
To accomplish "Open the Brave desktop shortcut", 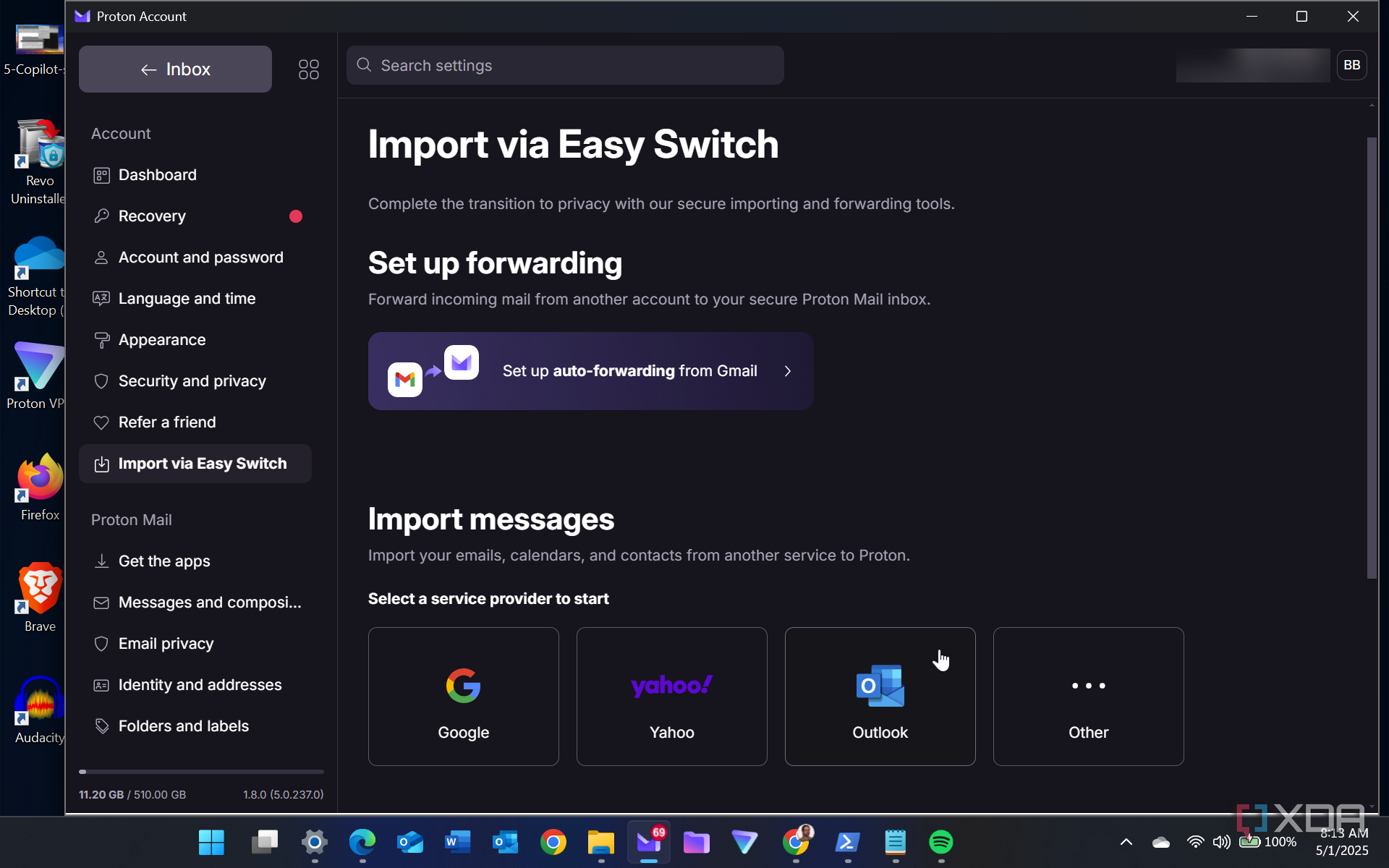I will point(40,597).
